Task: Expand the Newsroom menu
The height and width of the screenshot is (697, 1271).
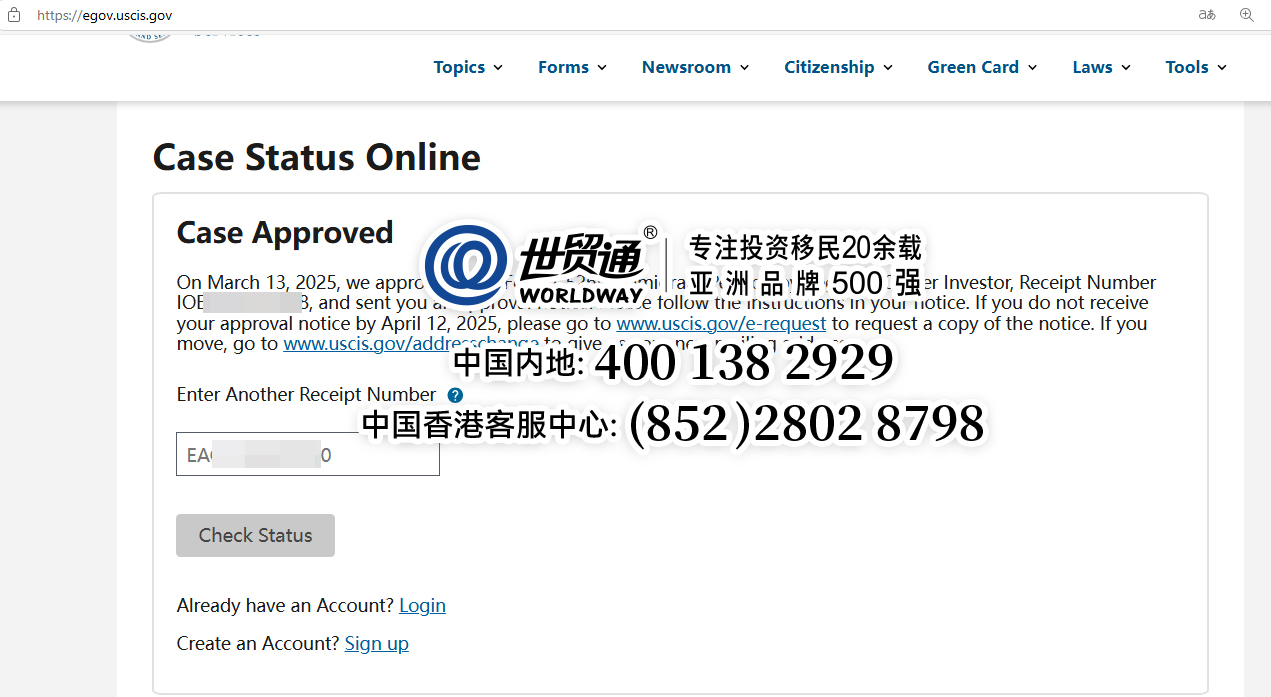Action: tap(695, 67)
